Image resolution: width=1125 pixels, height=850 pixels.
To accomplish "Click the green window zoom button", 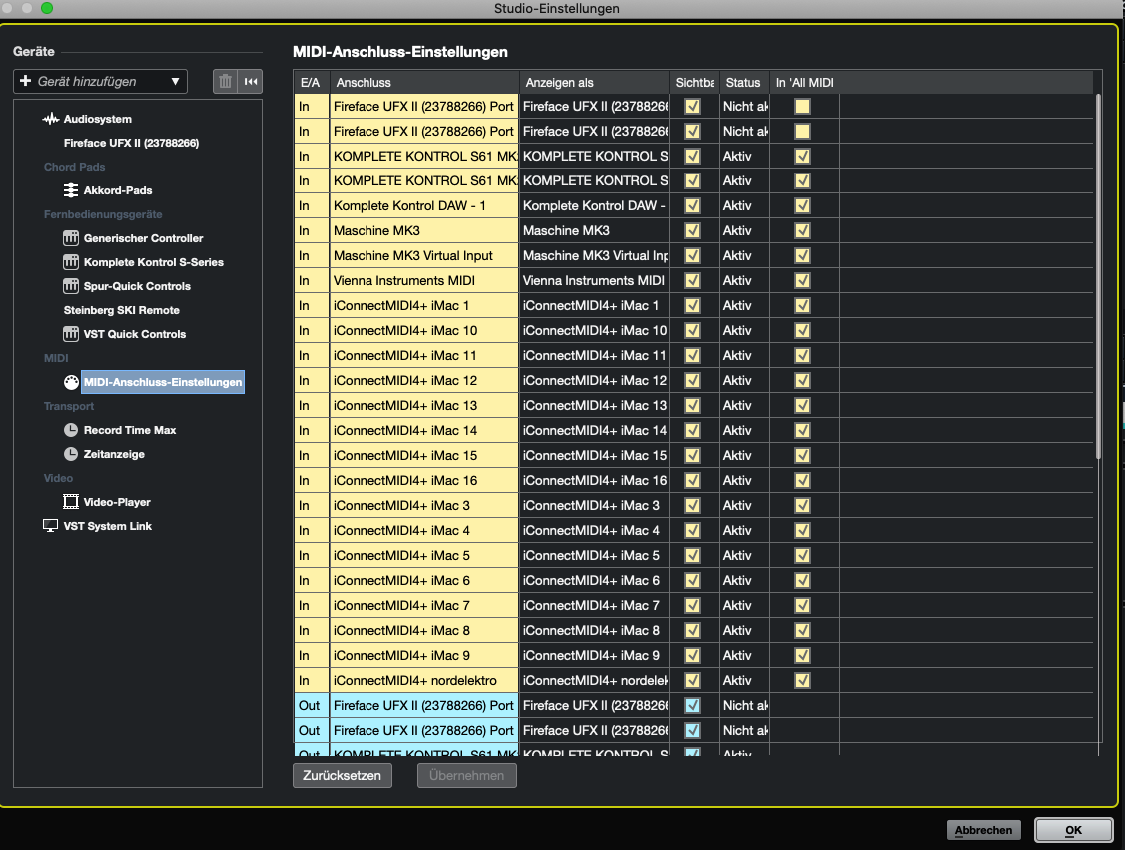I will tap(47, 8).
